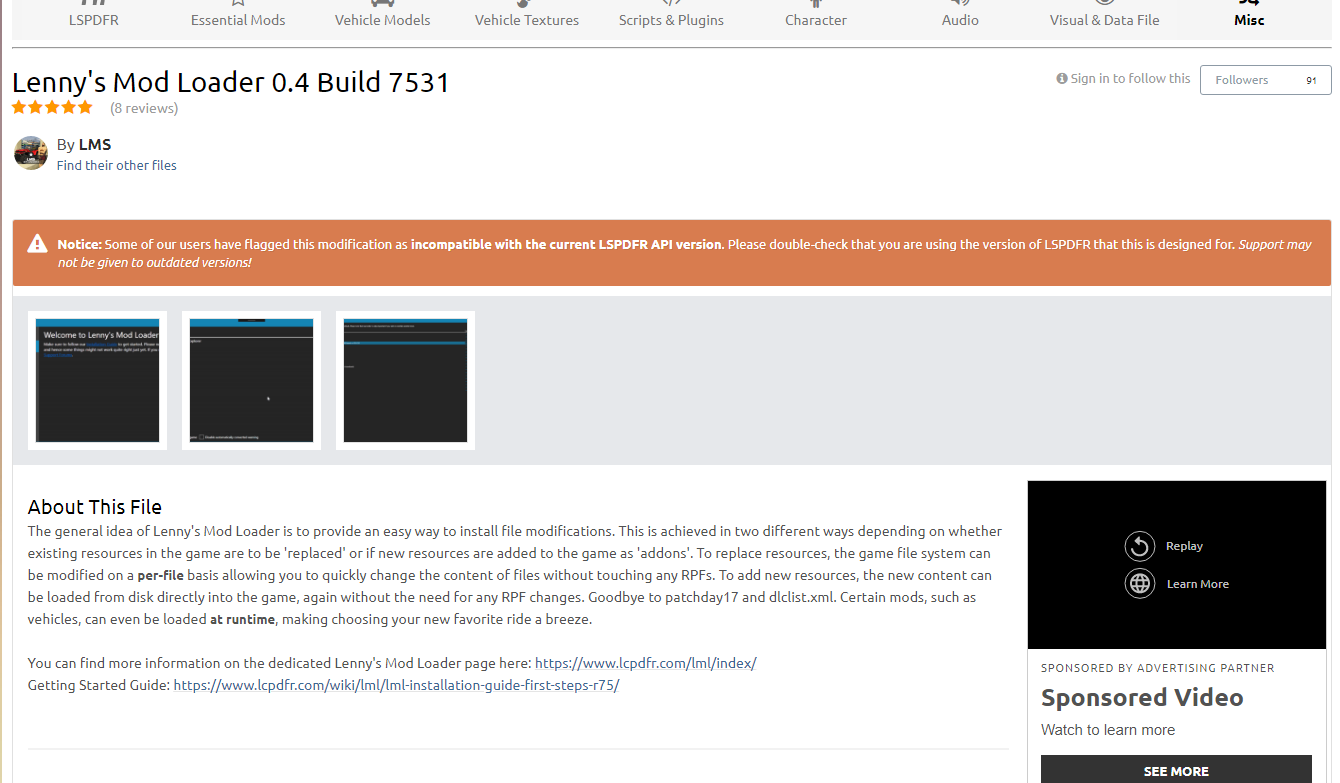Click the Watch to learn more text
This screenshot has width=1340, height=783.
coord(1108,730)
